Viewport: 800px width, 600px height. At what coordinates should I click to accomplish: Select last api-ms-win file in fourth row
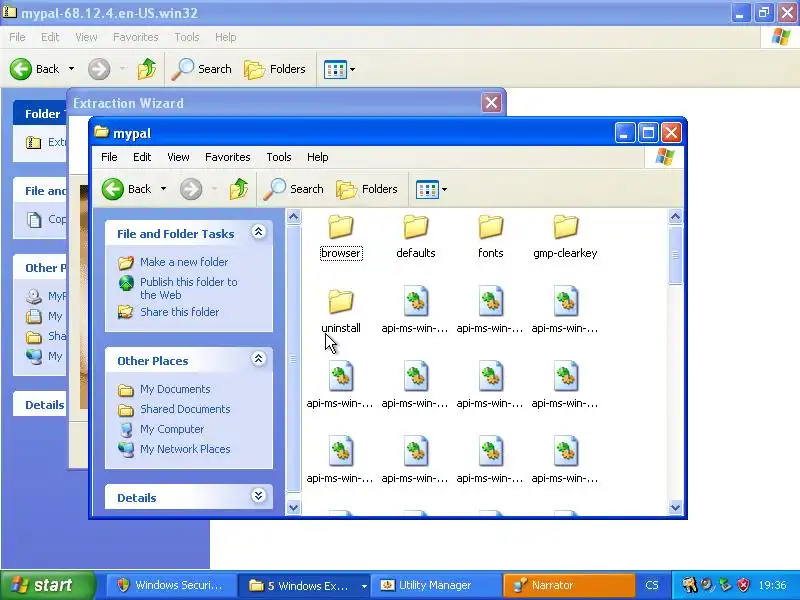[565, 462]
